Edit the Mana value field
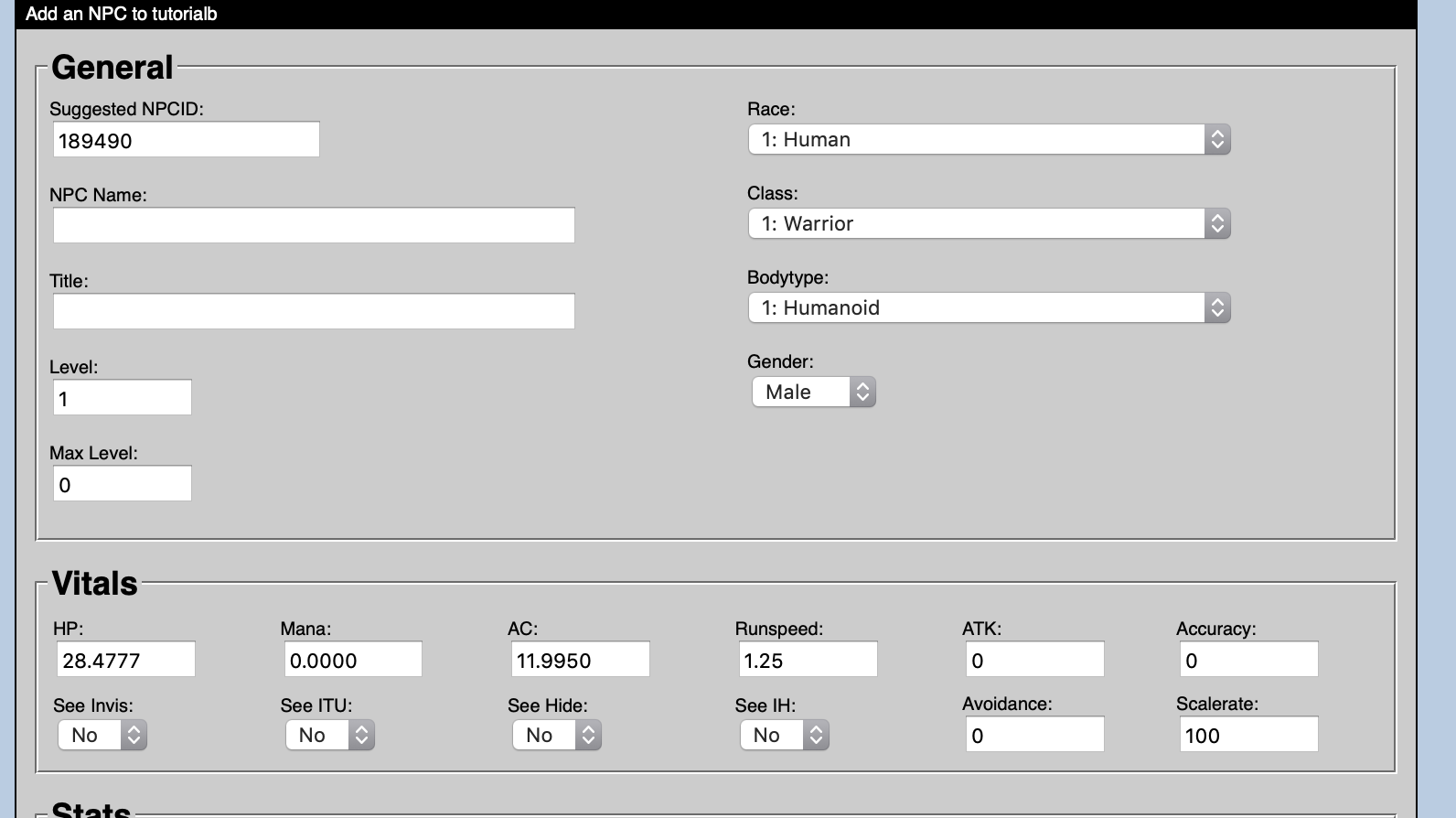Viewport: 1456px width, 818px height. [x=353, y=660]
